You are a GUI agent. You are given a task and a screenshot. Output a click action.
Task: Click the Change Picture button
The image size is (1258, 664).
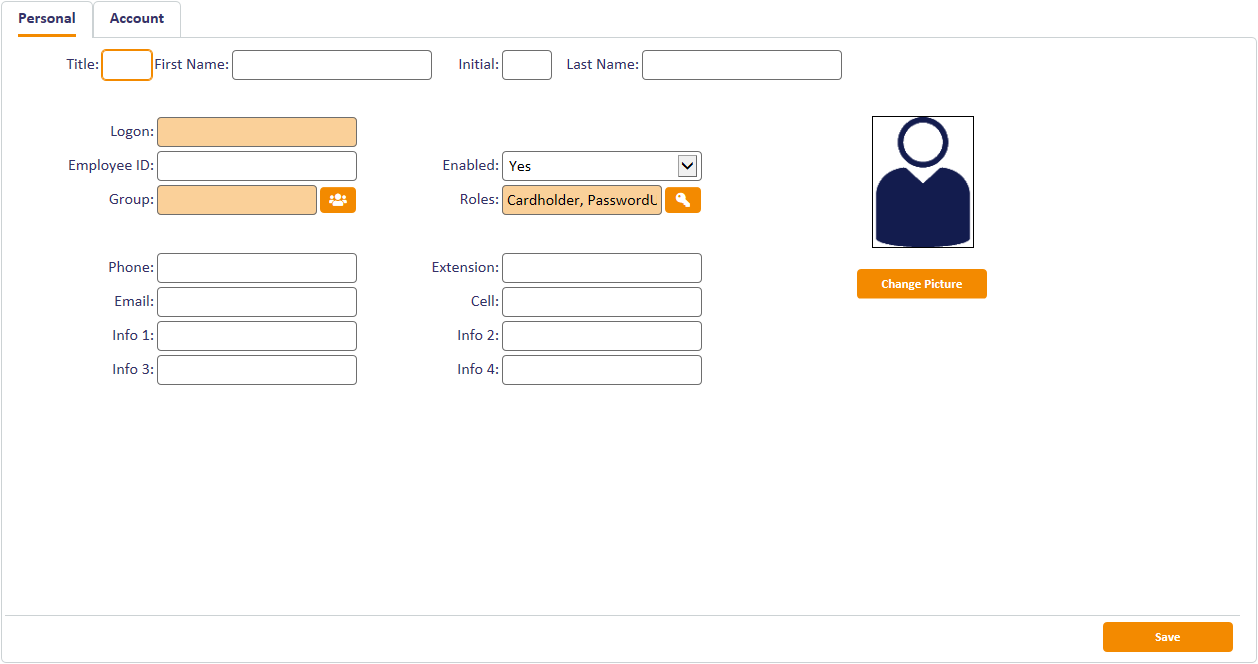(x=921, y=284)
